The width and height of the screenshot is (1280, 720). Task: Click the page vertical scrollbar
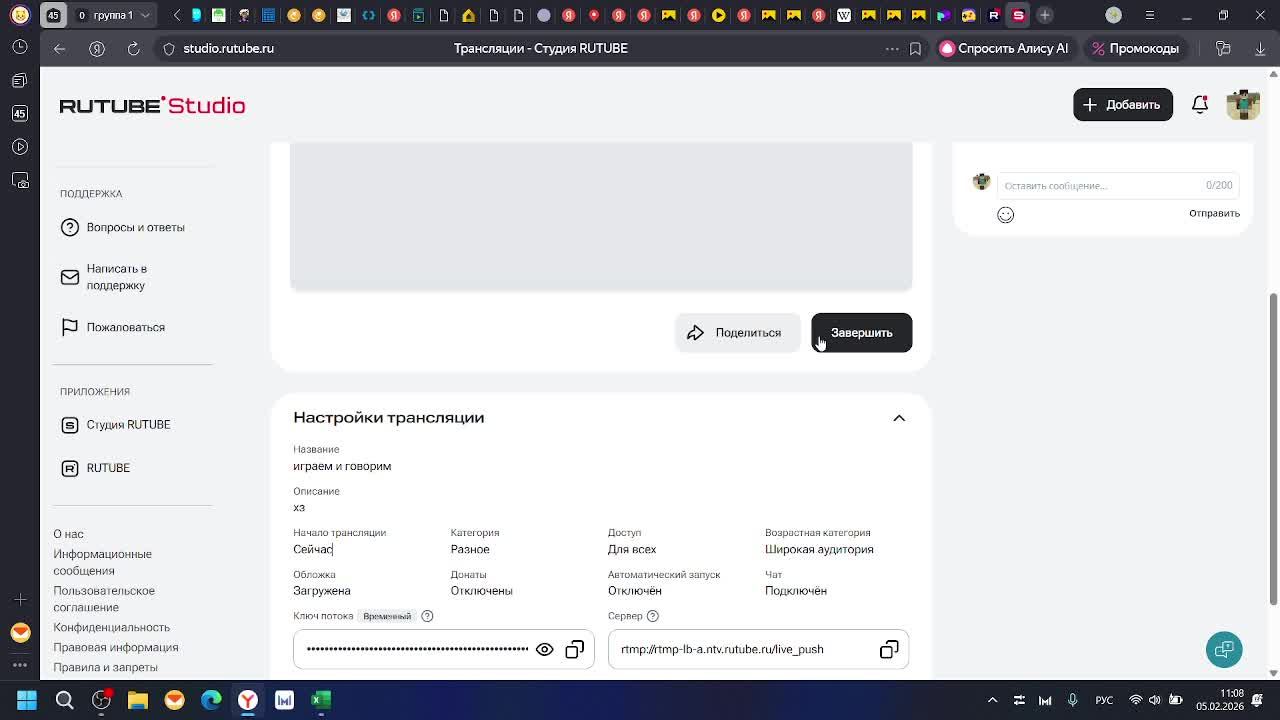(1273, 449)
